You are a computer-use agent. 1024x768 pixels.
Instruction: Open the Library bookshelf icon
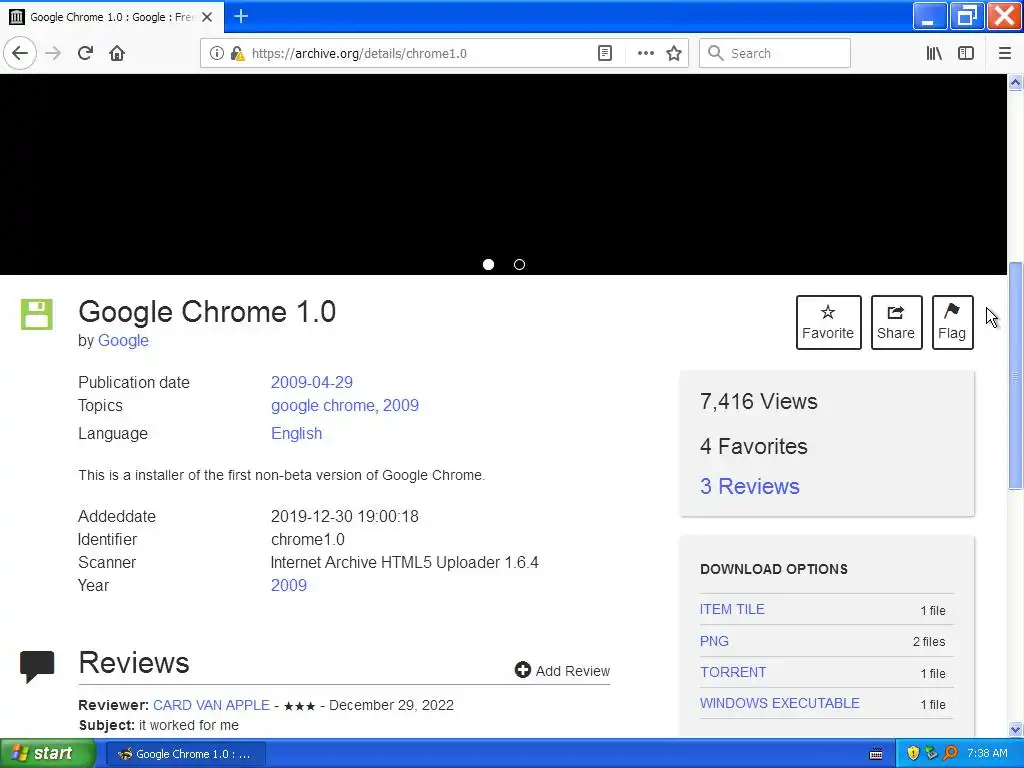point(934,54)
